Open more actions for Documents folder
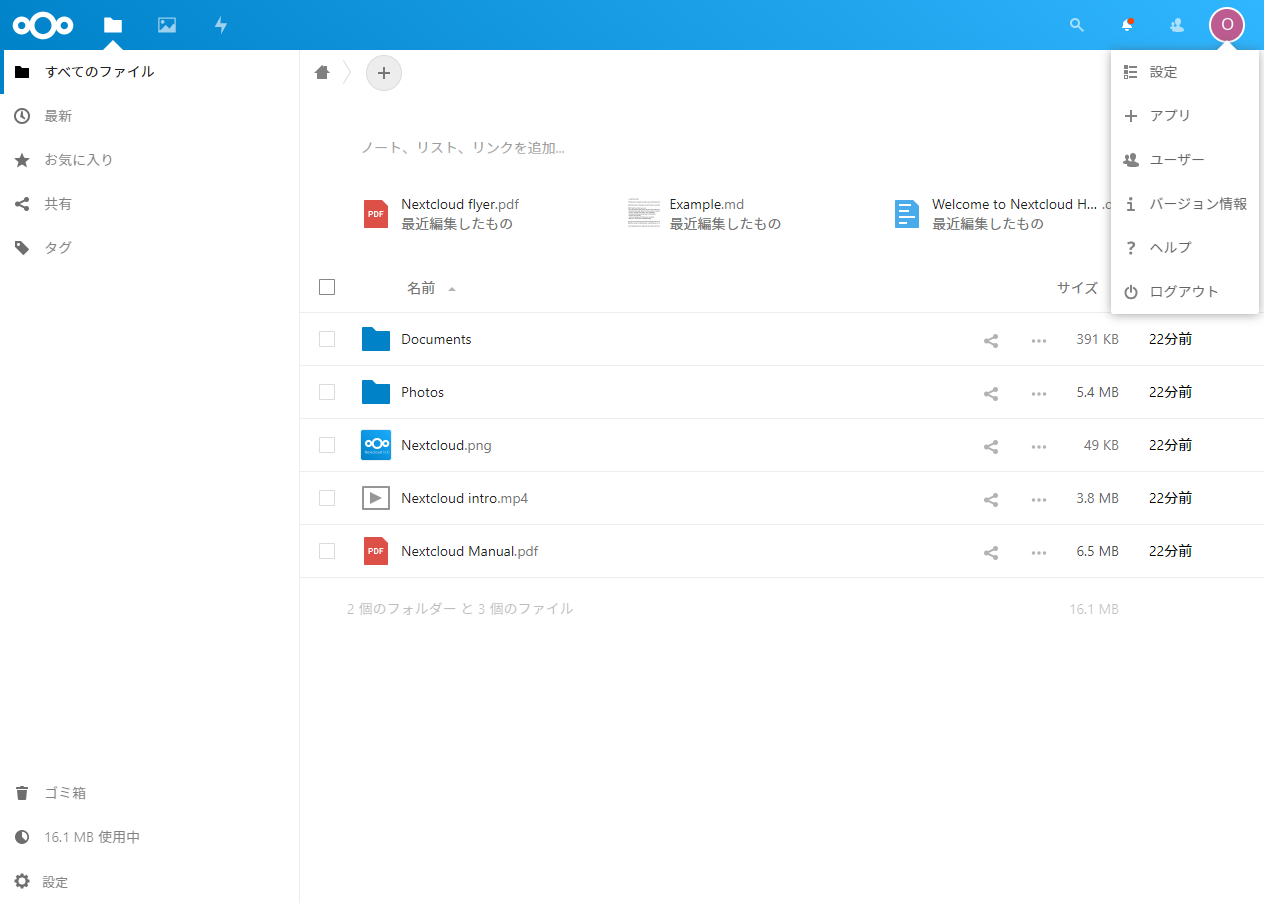 click(1039, 340)
